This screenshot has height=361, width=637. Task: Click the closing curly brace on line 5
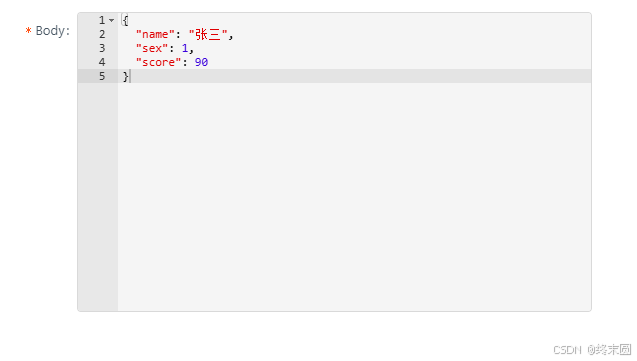[x=125, y=76]
